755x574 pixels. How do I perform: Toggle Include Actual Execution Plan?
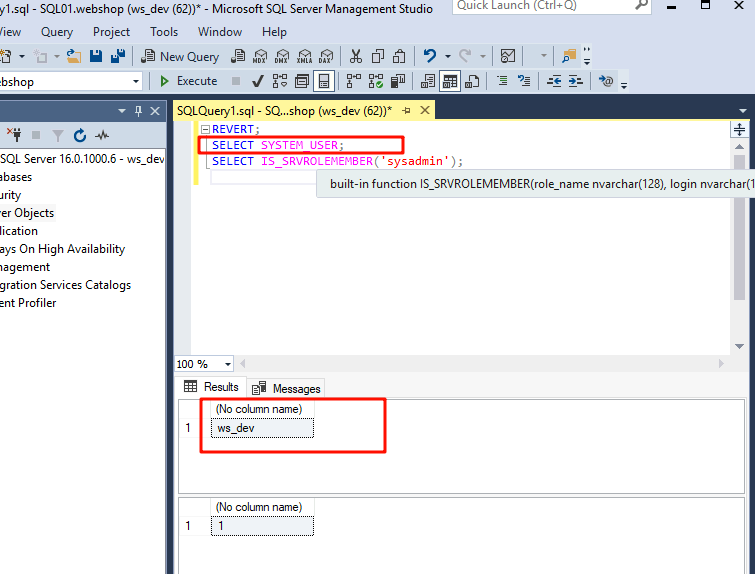(x=354, y=81)
